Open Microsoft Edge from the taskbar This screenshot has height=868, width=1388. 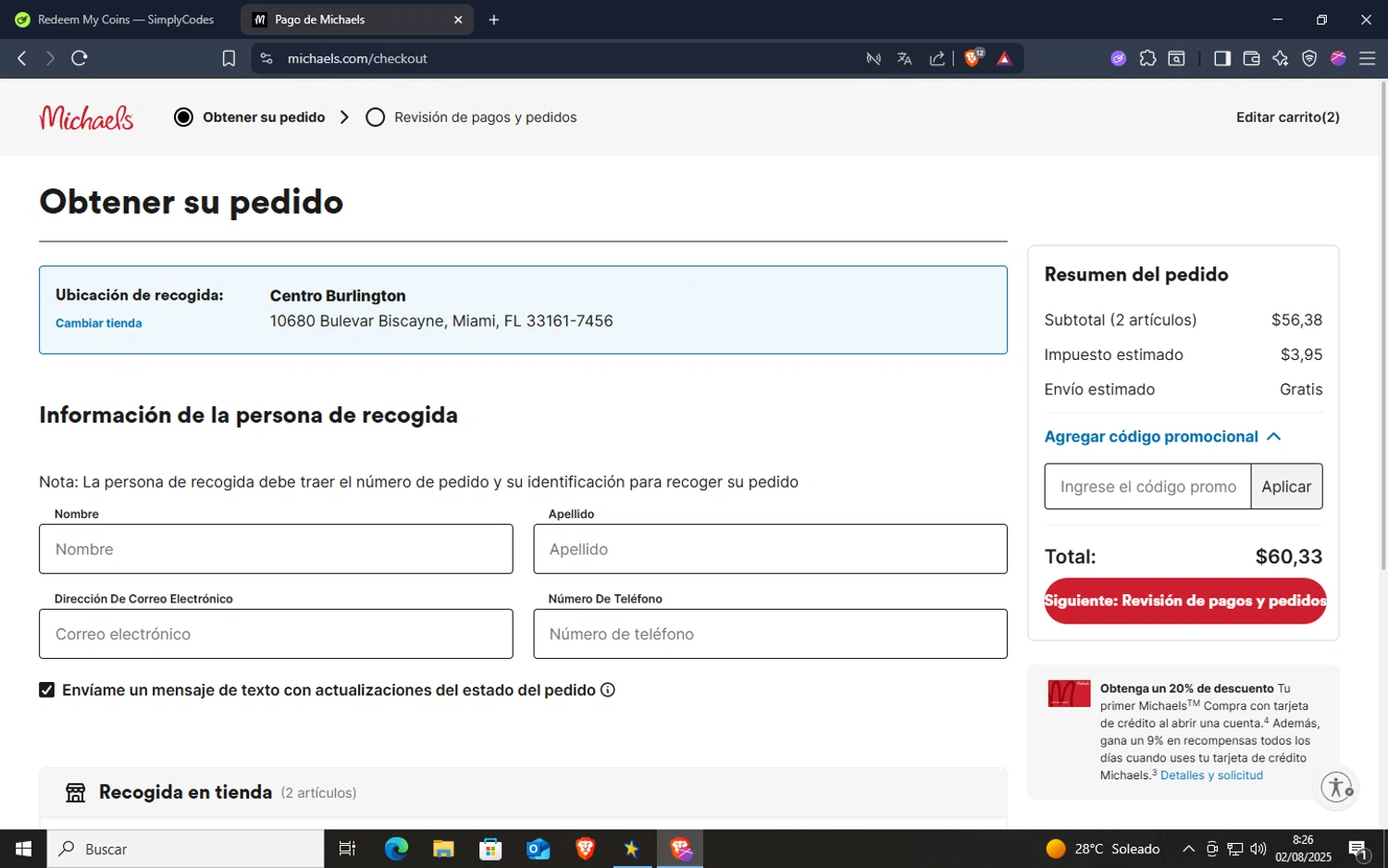pyautogui.click(x=396, y=849)
